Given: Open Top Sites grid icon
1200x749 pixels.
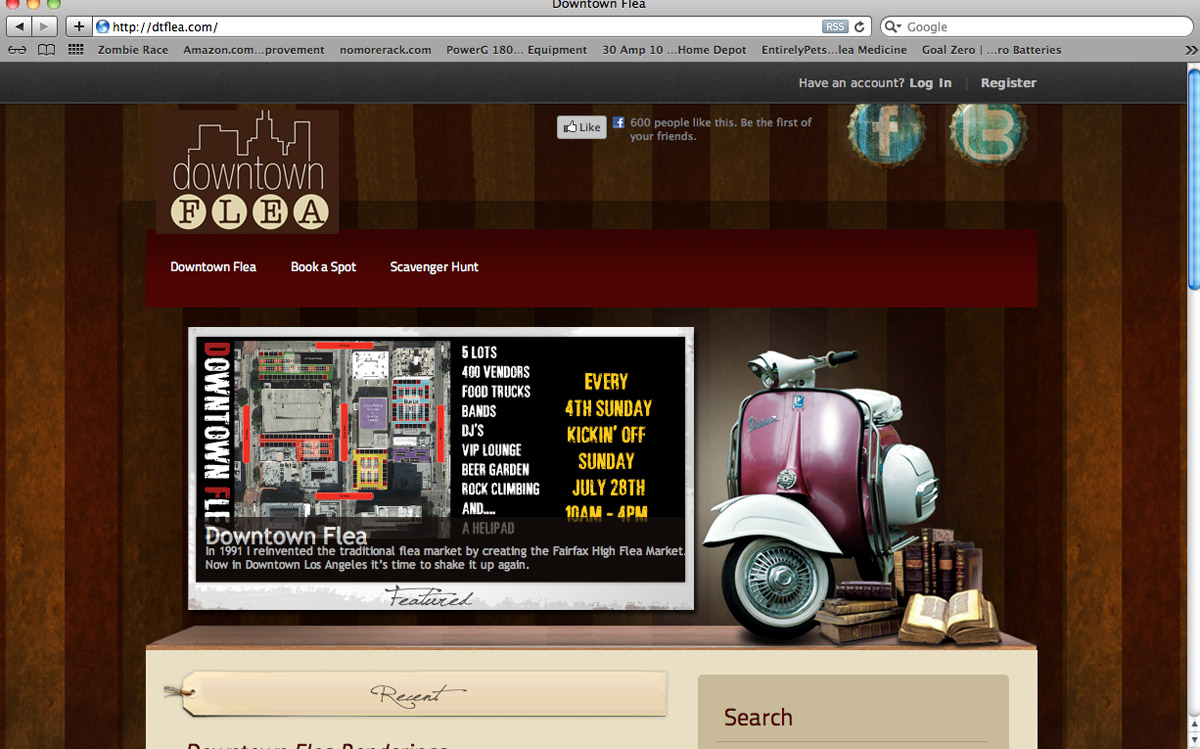Looking at the screenshot, I should 75,50.
